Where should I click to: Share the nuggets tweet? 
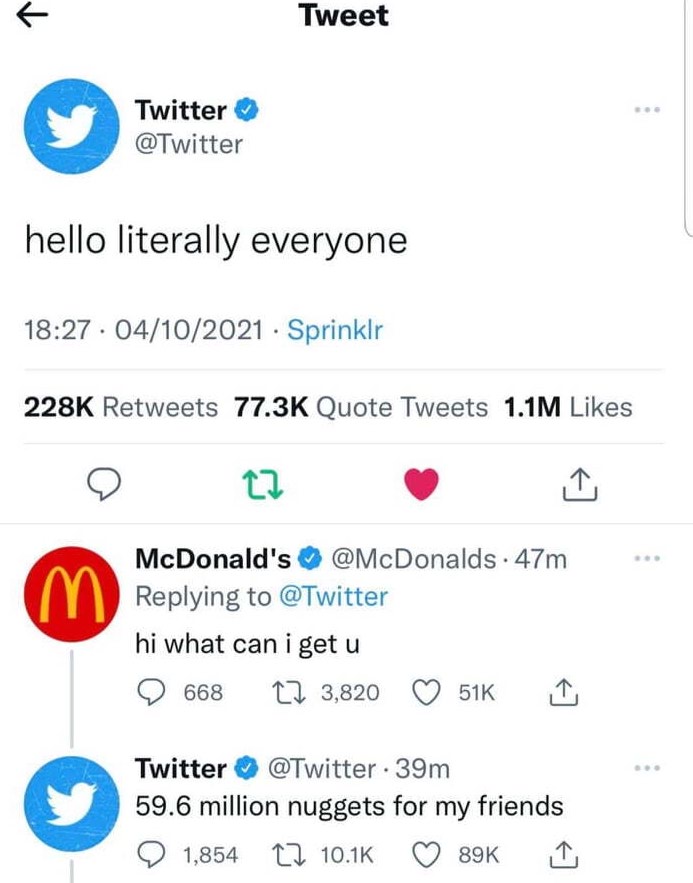564,853
